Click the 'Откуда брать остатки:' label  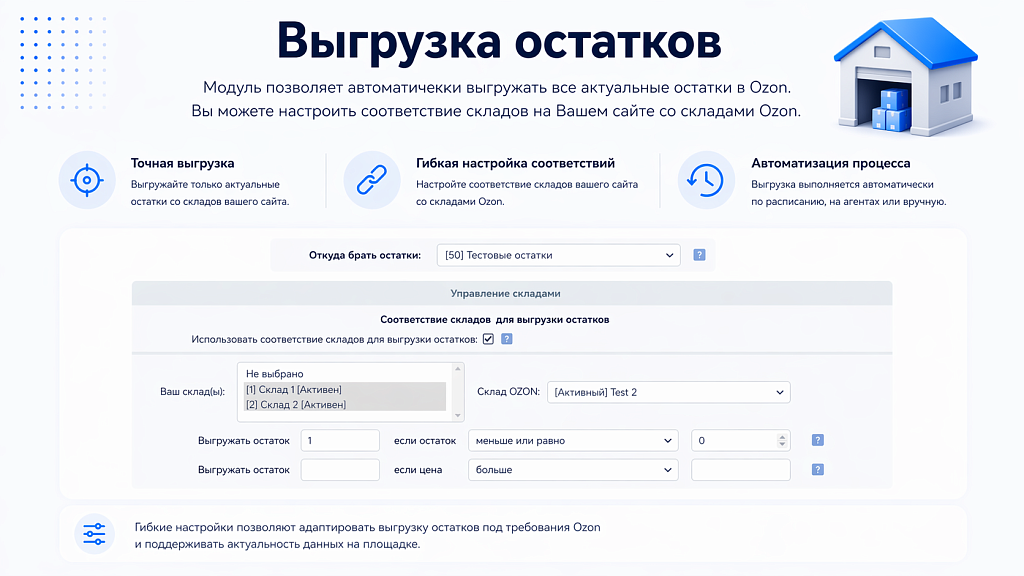[365, 255]
